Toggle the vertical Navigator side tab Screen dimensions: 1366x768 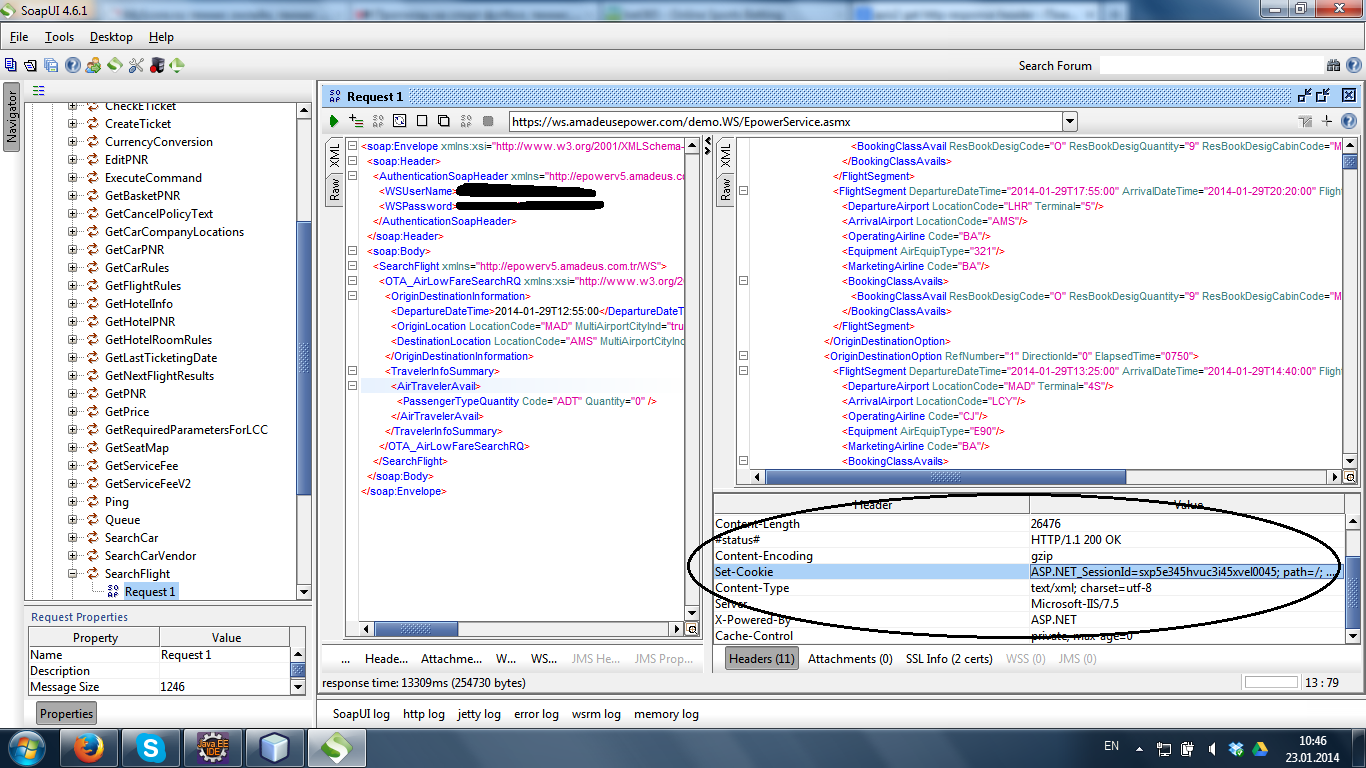[11, 117]
